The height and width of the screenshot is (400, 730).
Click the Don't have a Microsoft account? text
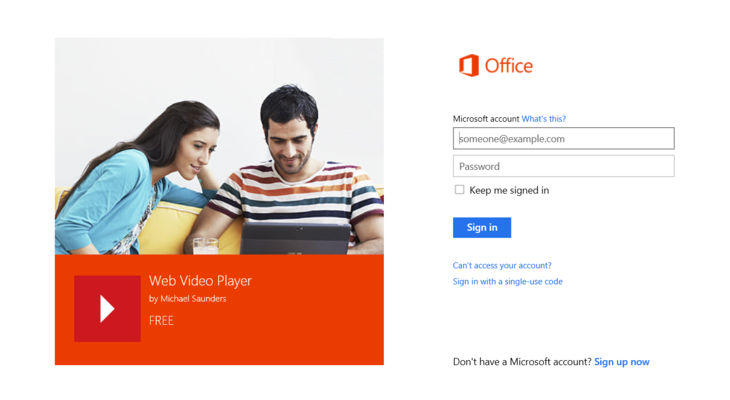click(522, 362)
